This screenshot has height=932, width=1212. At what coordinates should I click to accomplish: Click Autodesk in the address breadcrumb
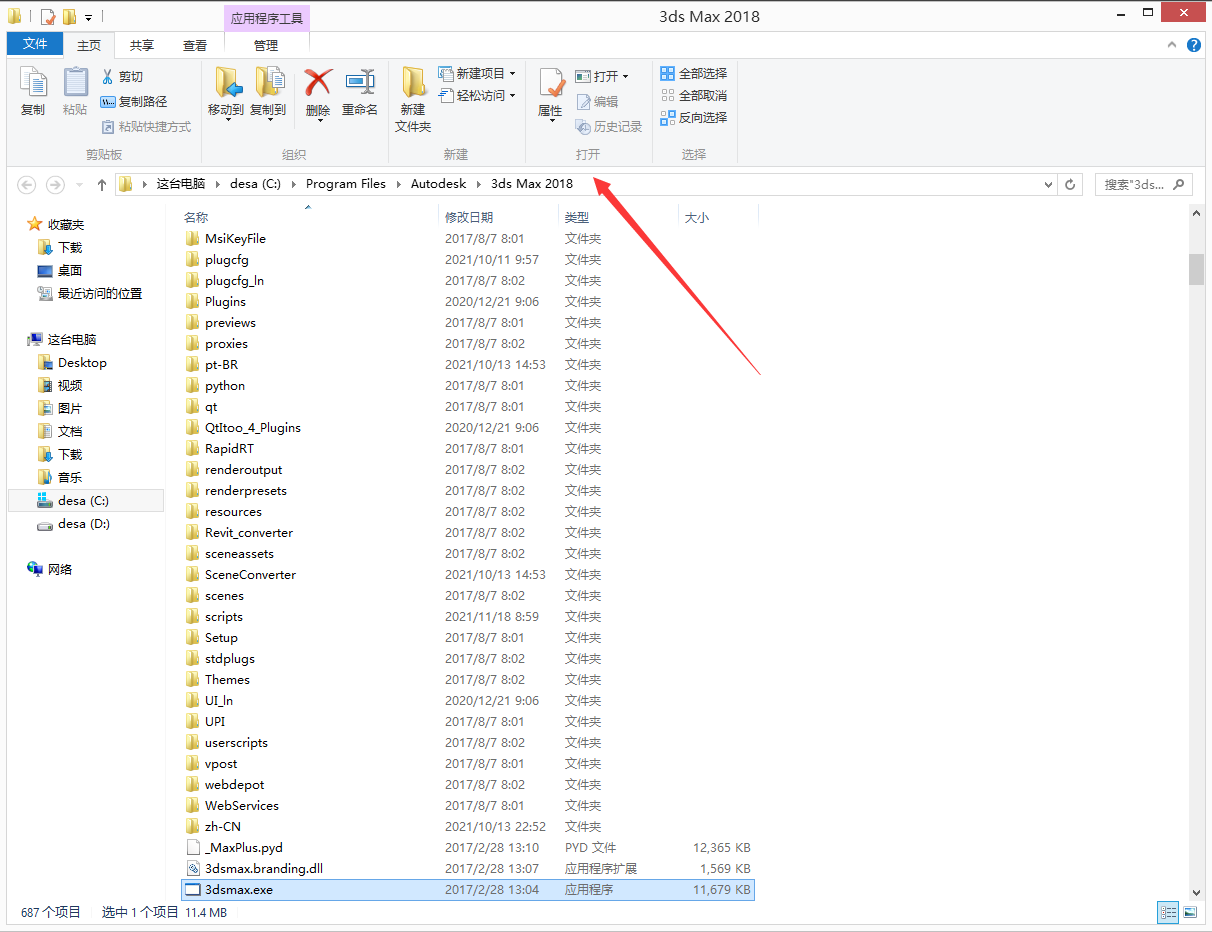point(439,184)
